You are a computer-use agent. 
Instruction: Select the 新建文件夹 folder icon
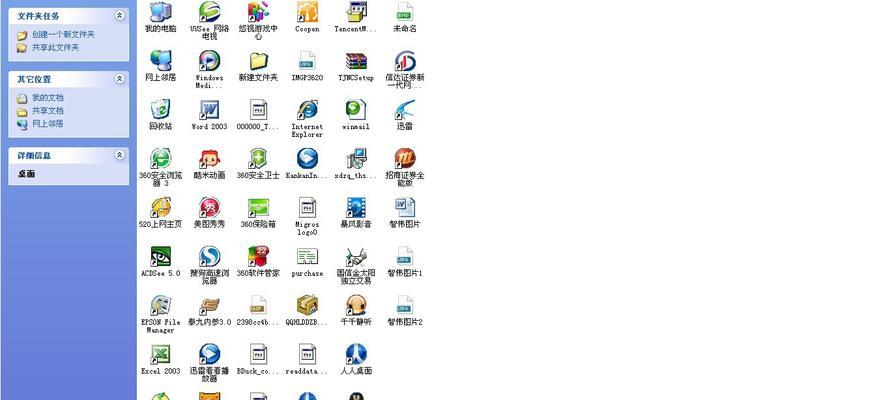coord(258,61)
